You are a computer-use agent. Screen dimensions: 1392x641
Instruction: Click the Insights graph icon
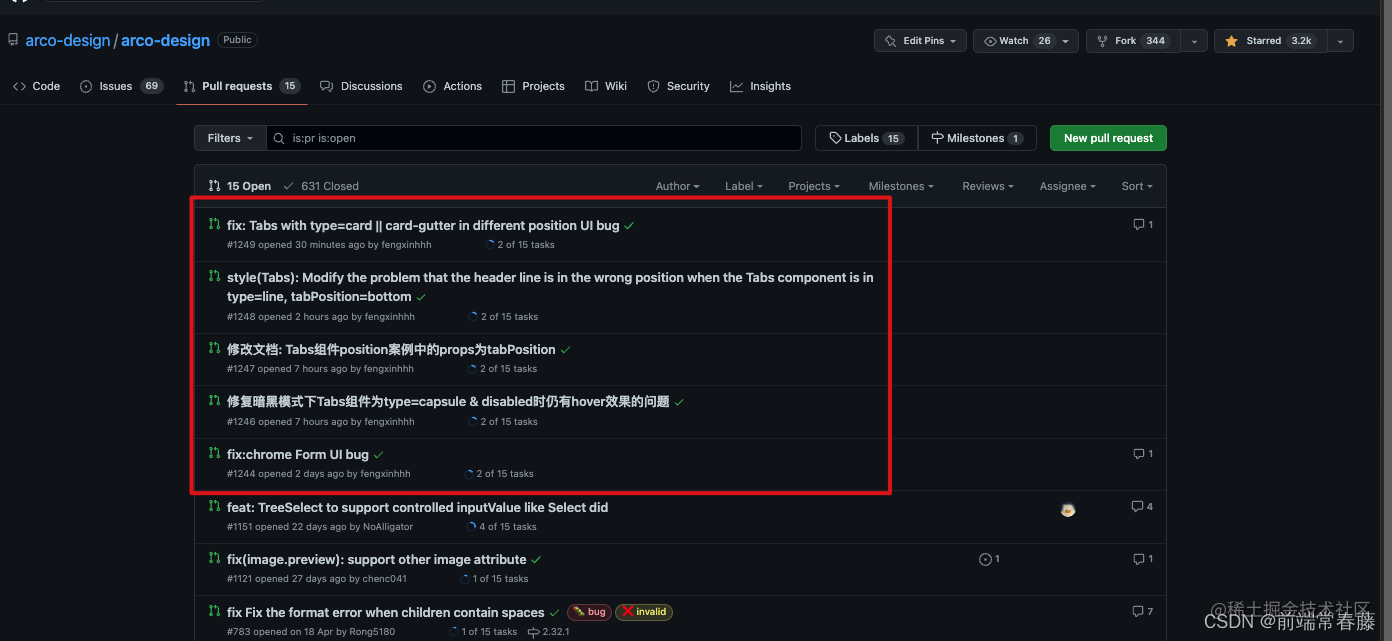pyautogui.click(x=735, y=86)
